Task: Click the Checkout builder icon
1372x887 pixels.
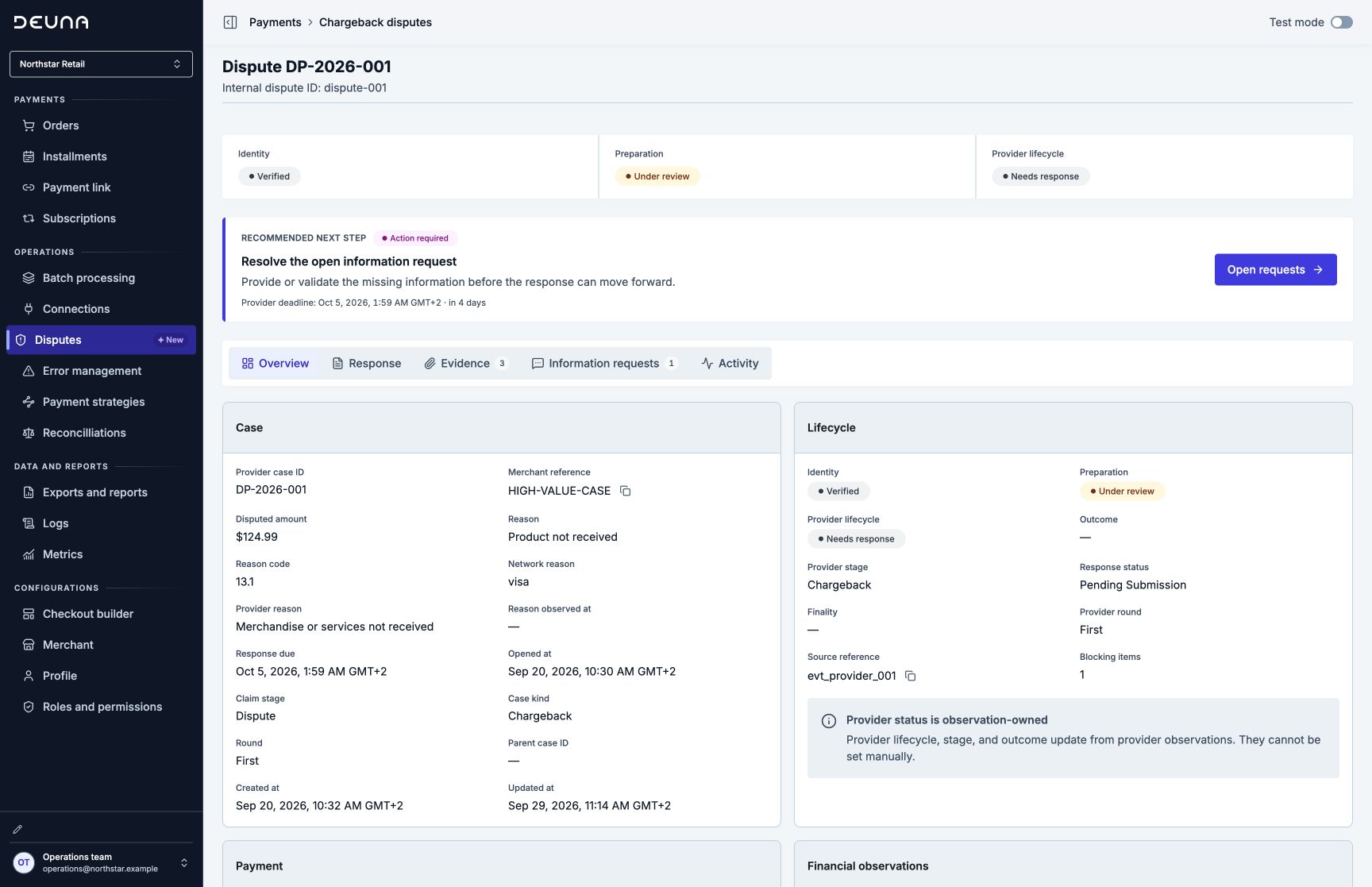Action: (x=29, y=614)
